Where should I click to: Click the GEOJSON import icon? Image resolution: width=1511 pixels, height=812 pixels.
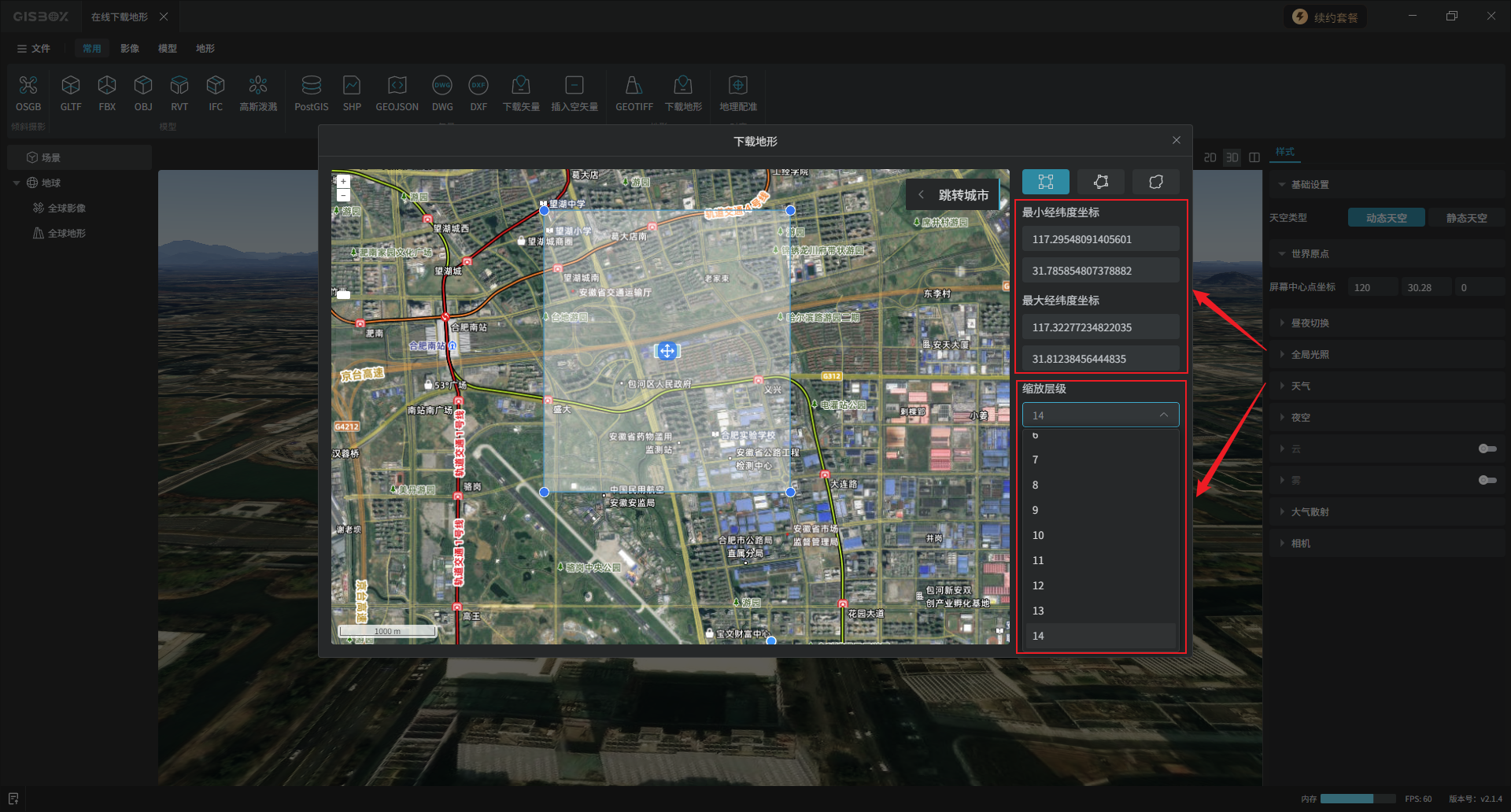397,86
